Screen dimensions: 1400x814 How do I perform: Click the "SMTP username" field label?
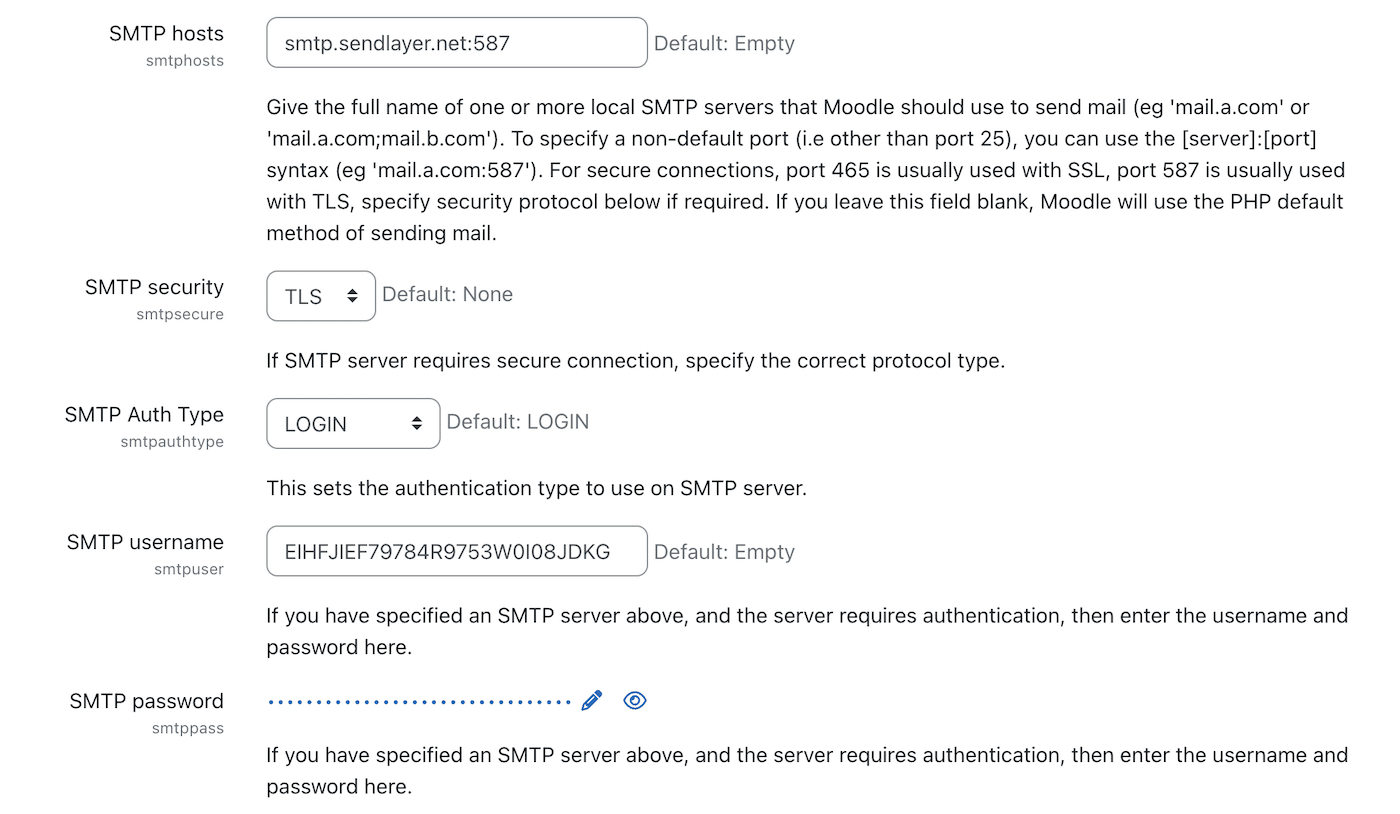pyautogui.click(x=145, y=542)
